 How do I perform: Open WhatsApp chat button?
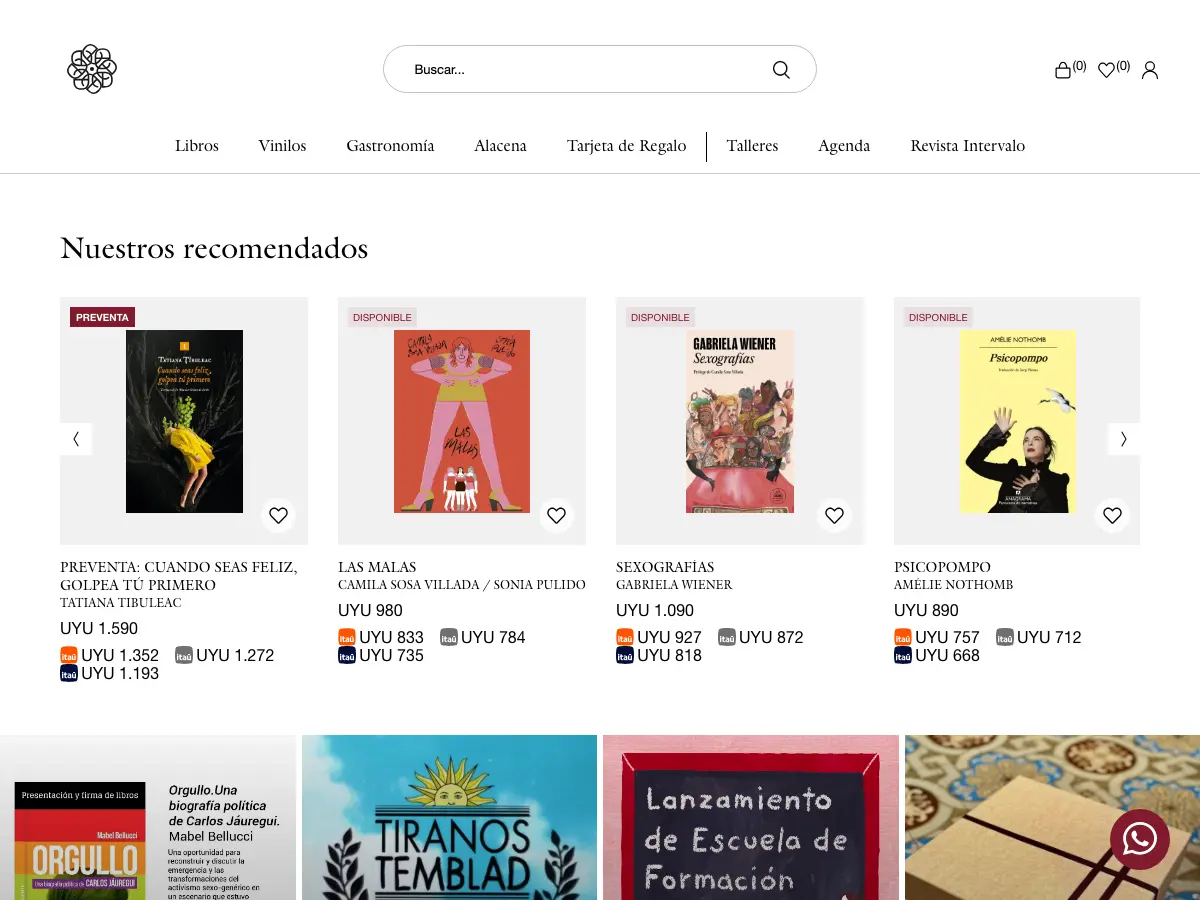[1140, 839]
